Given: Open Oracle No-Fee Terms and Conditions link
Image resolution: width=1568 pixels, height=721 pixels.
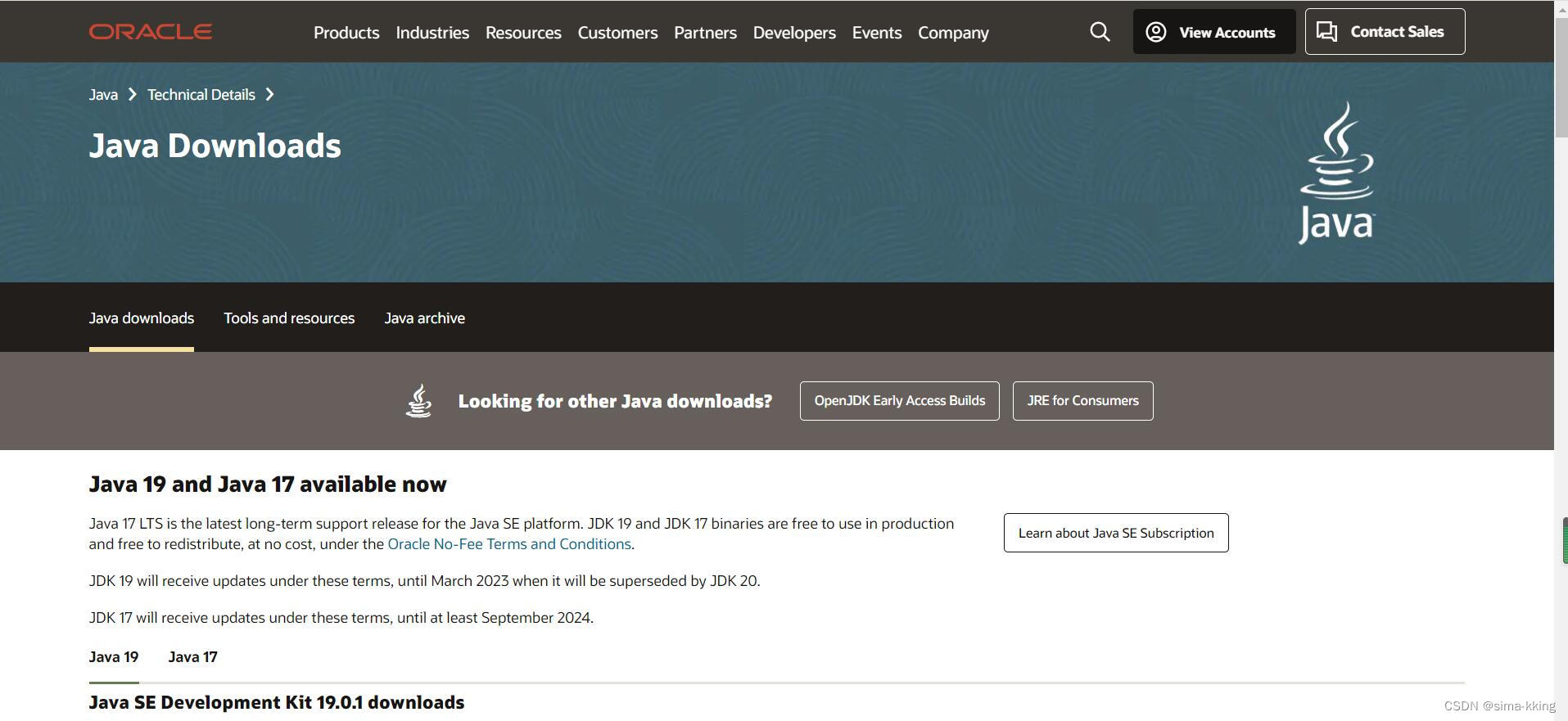Looking at the screenshot, I should (509, 544).
